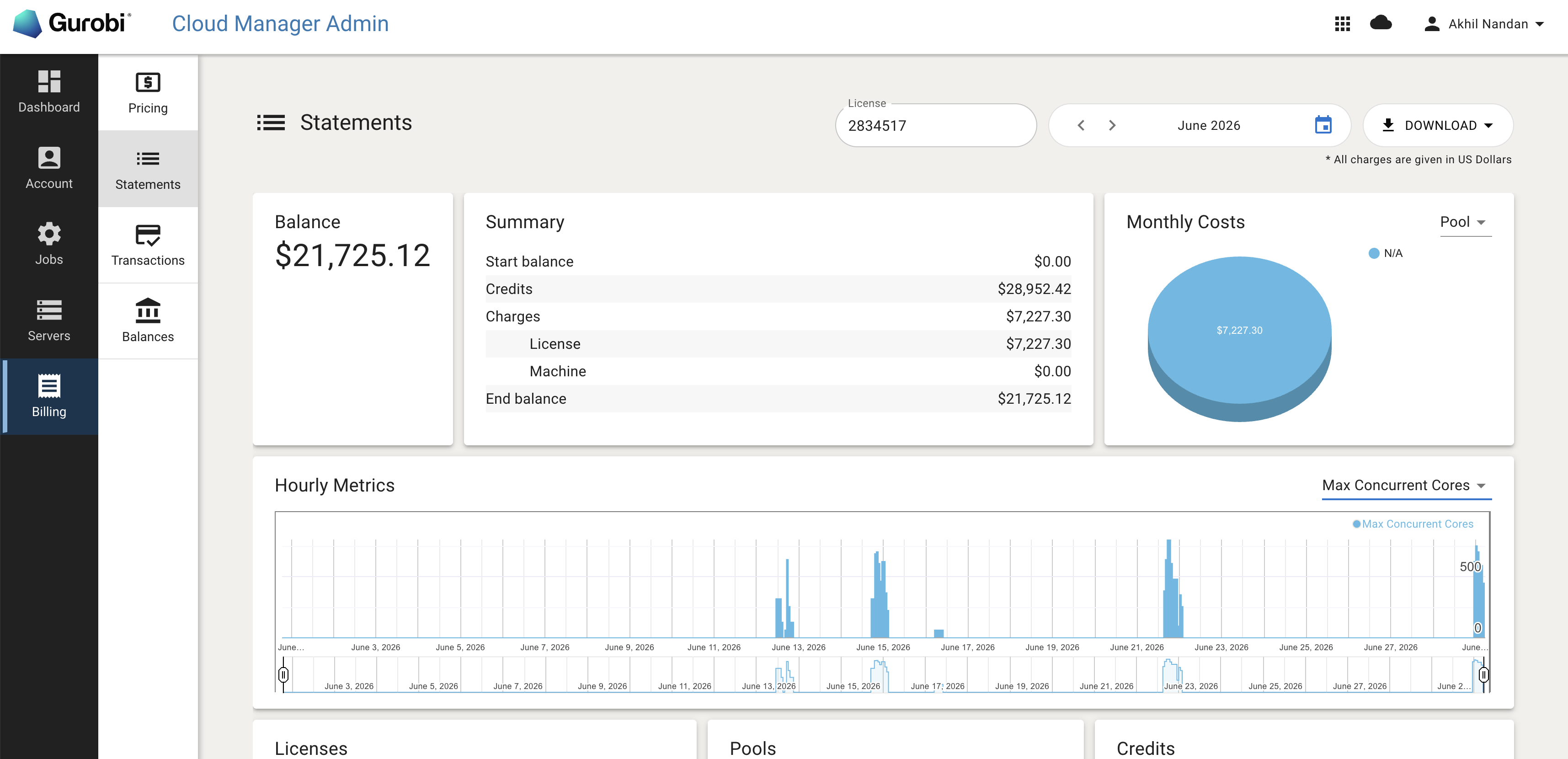Image resolution: width=1568 pixels, height=759 pixels.
Task: Click the Pools card heading
Action: click(x=753, y=748)
